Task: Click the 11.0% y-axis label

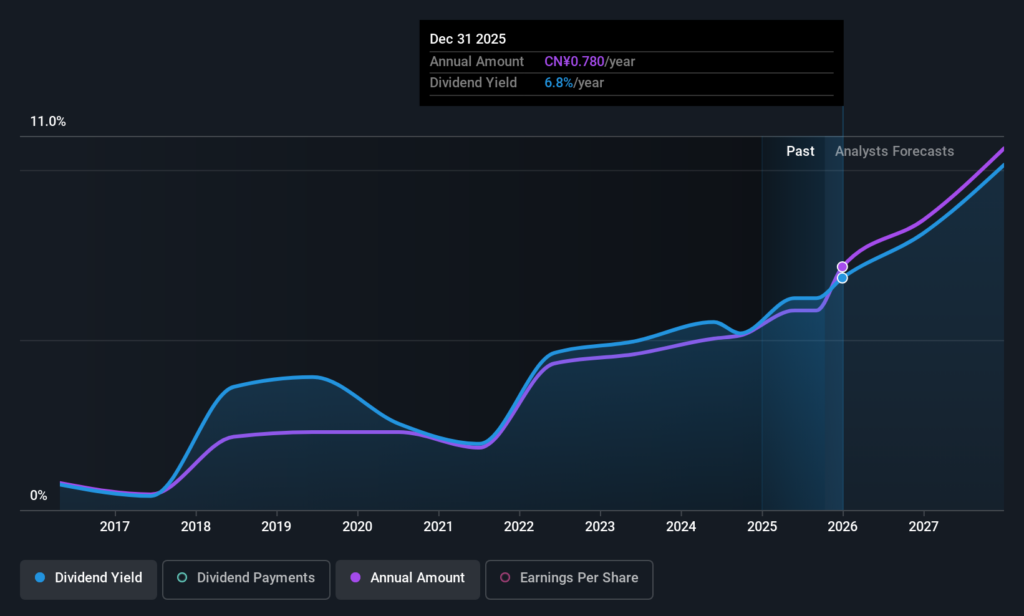Action: (x=48, y=121)
